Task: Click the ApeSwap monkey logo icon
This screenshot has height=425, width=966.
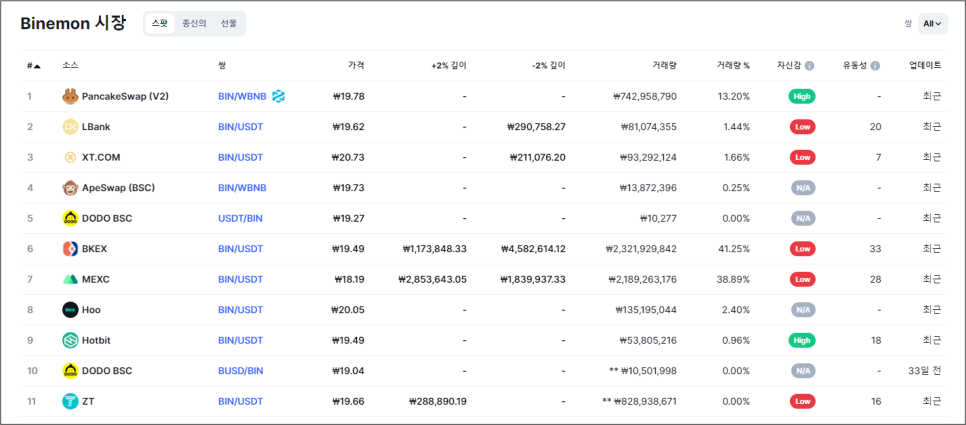Action: coord(70,188)
